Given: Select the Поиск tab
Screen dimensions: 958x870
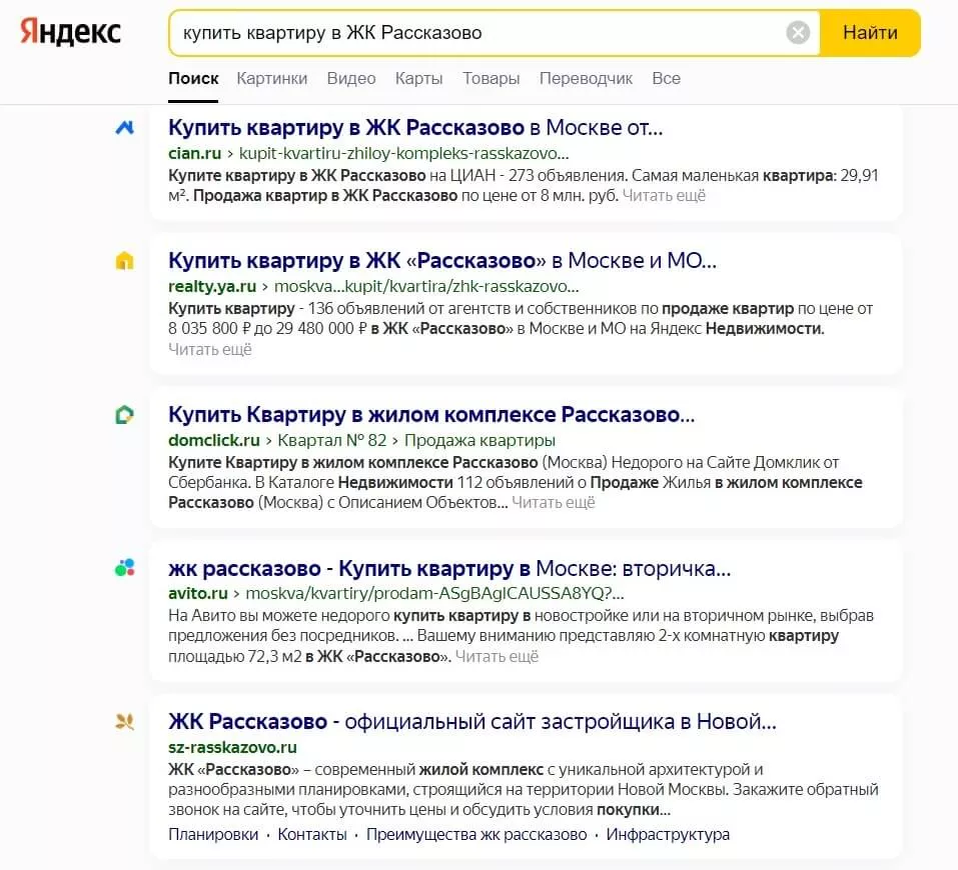Looking at the screenshot, I should click(x=193, y=78).
